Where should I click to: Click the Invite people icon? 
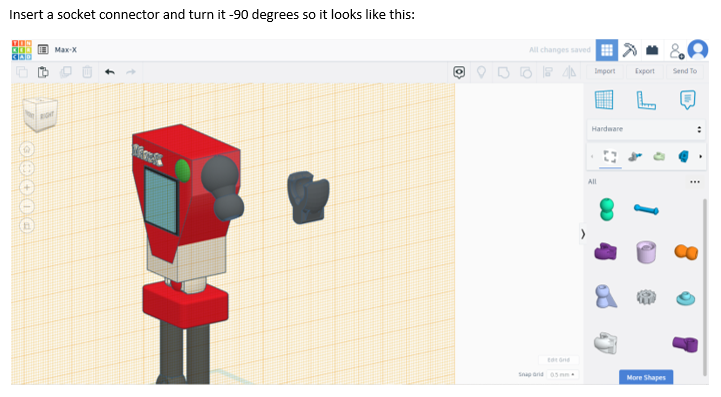[x=676, y=51]
